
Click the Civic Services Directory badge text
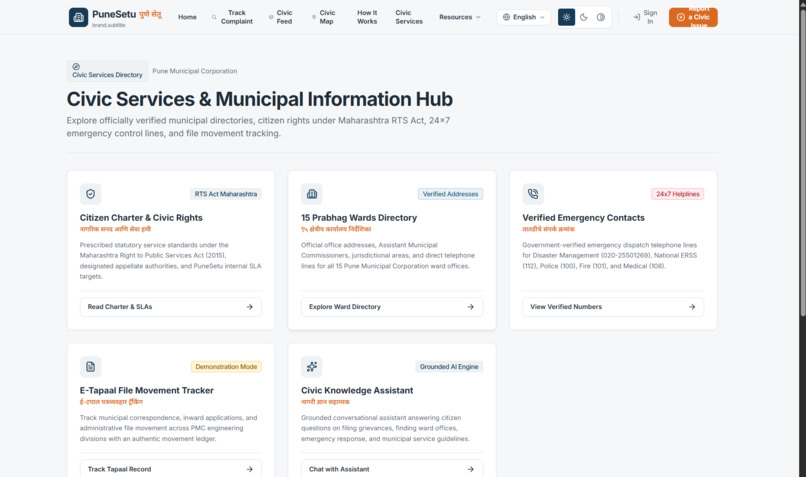(107, 75)
